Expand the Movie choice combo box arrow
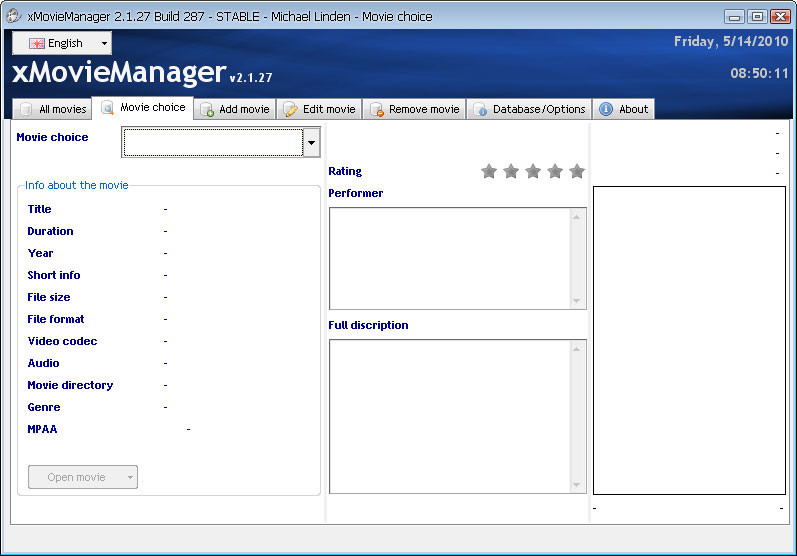 coord(311,142)
